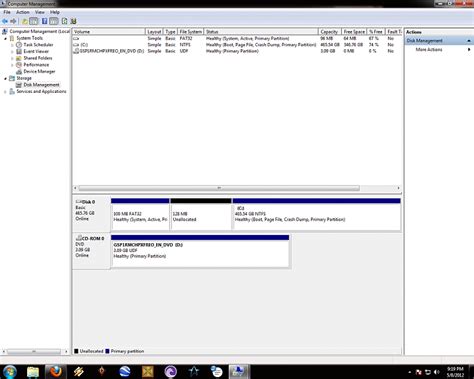The image size is (474, 379).
Task: Toggle the Show/Hide Console Tree toolbar icon
Action: click(34, 21)
